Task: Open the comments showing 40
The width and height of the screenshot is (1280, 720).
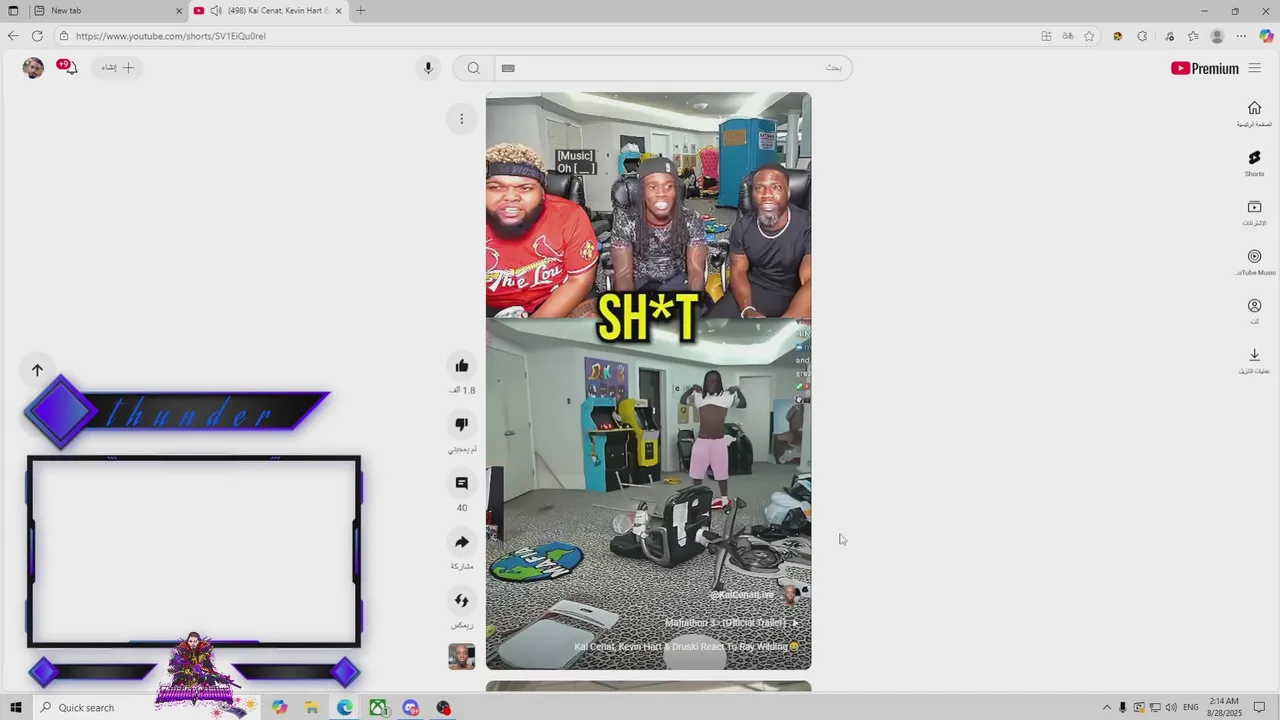Action: click(x=461, y=483)
